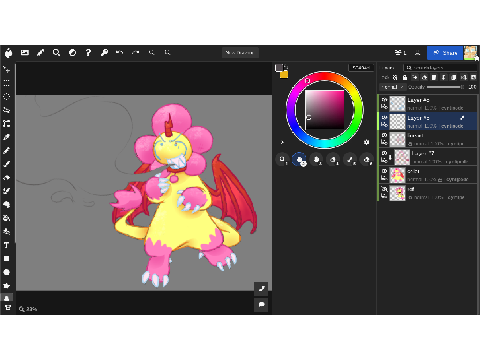Click the lock icon in layers toolbar
Image resolution: width=480 pixels, height=360 pixels.
405,77
